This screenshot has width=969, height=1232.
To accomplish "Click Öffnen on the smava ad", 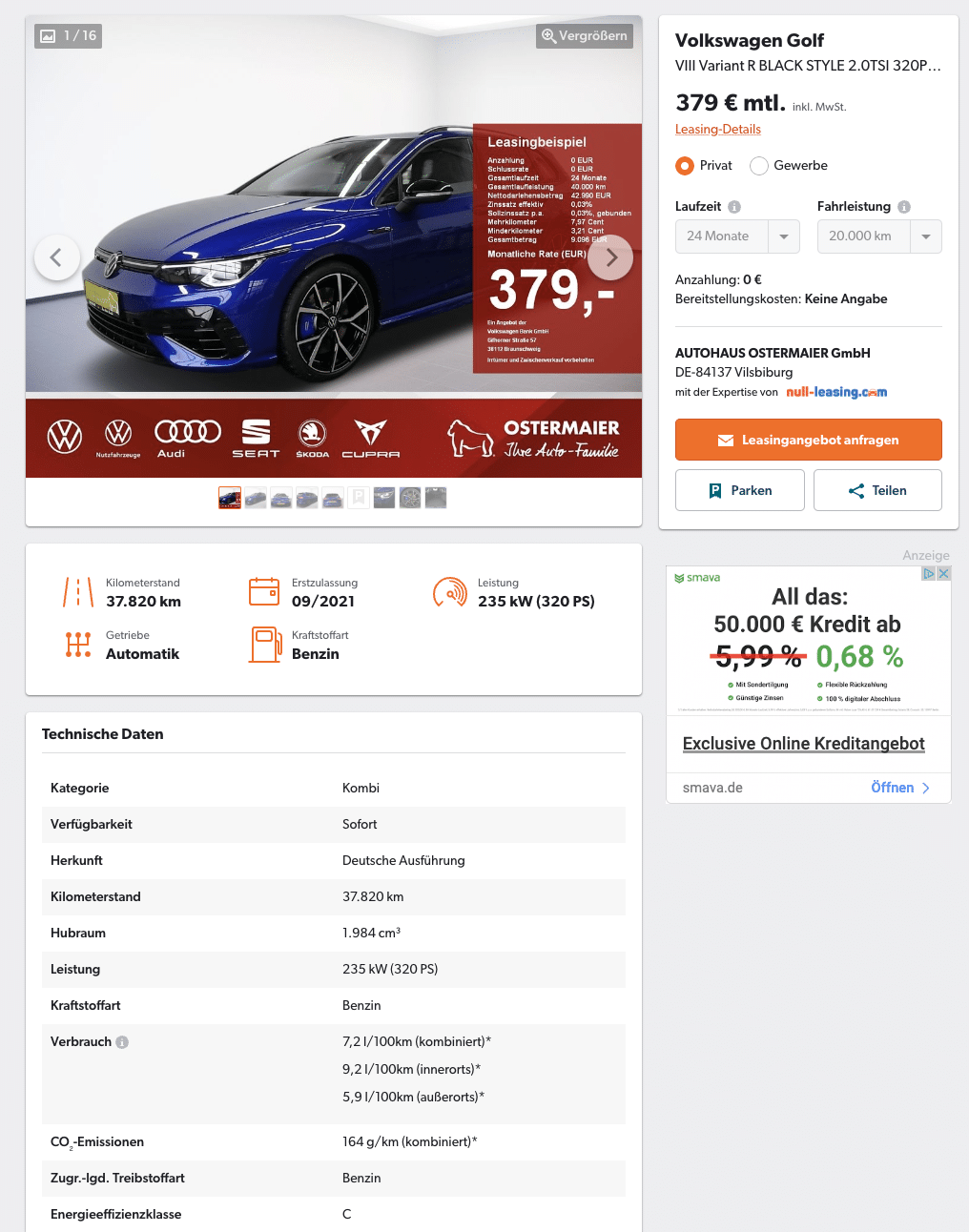I will 900,788.
